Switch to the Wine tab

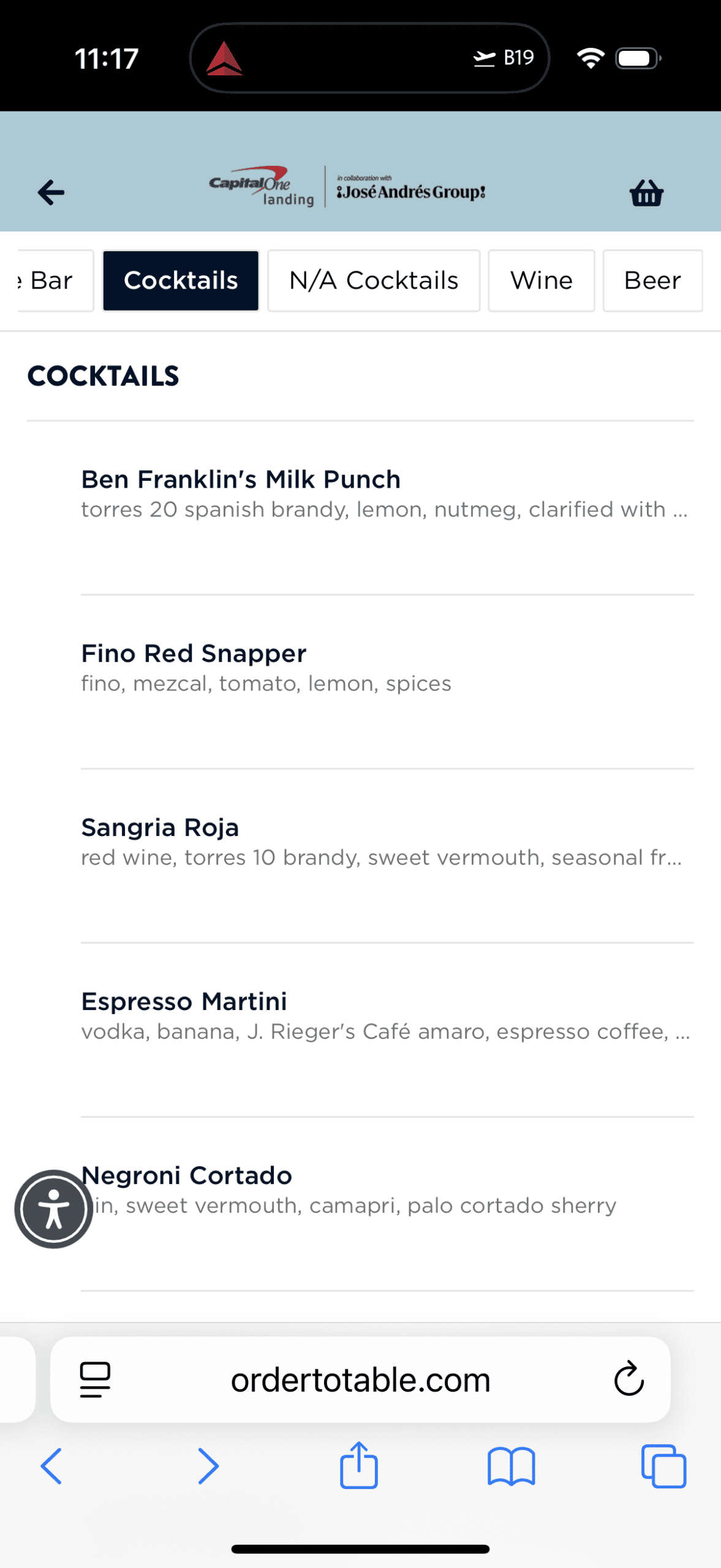point(541,280)
